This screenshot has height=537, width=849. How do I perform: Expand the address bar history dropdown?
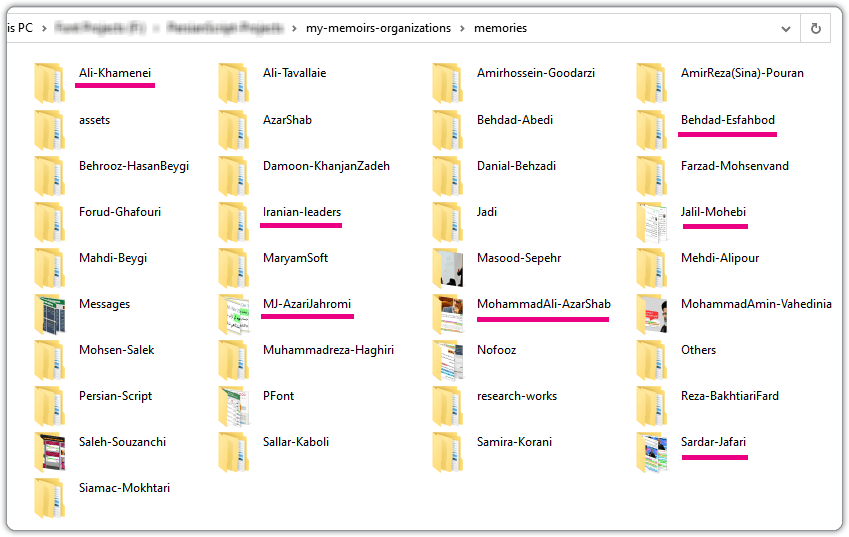point(785,28)
